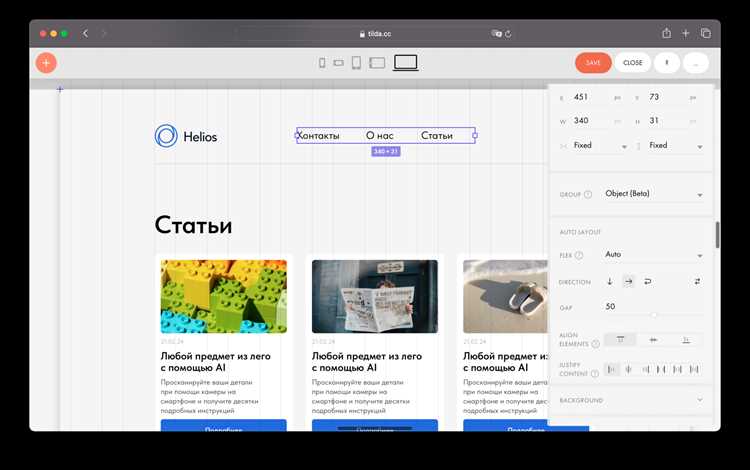Screen dimensions: 750x470
Task: Open the Safari share menu
Action: (x=666, y=33)
